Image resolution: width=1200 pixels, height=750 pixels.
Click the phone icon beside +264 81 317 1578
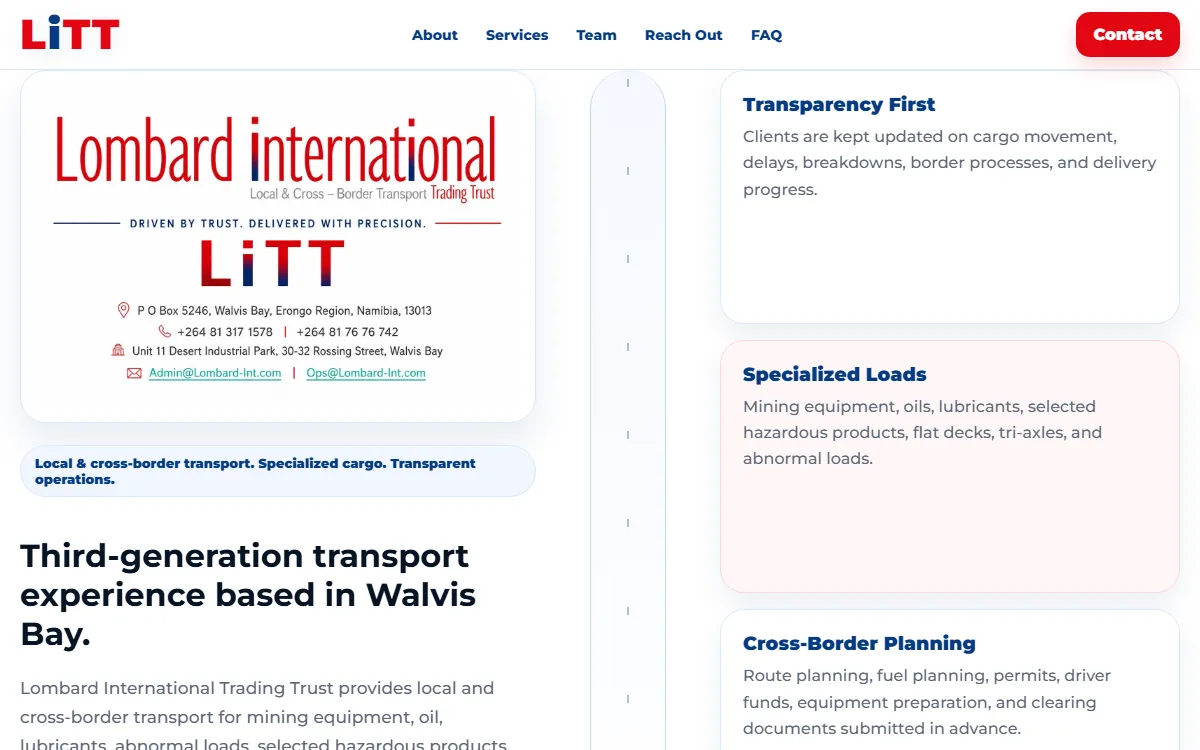[164, 331]
